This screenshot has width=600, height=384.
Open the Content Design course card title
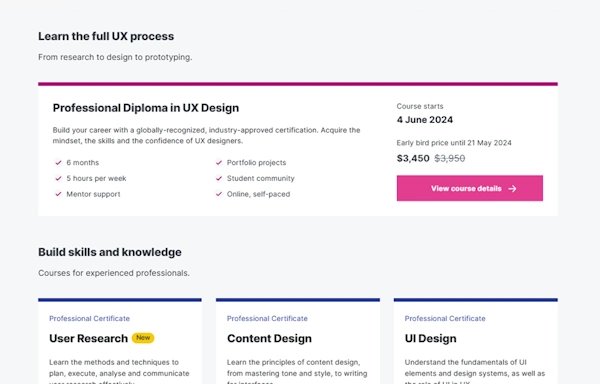[x=269, y=338]
